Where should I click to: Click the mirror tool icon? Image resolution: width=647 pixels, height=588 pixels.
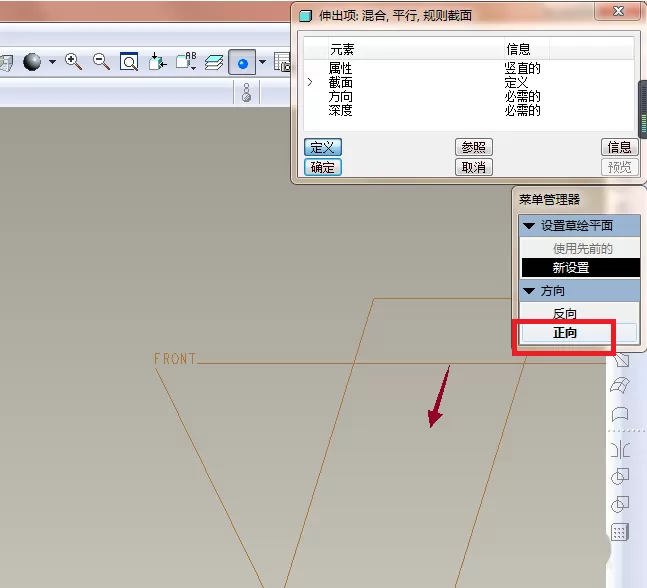620,449
